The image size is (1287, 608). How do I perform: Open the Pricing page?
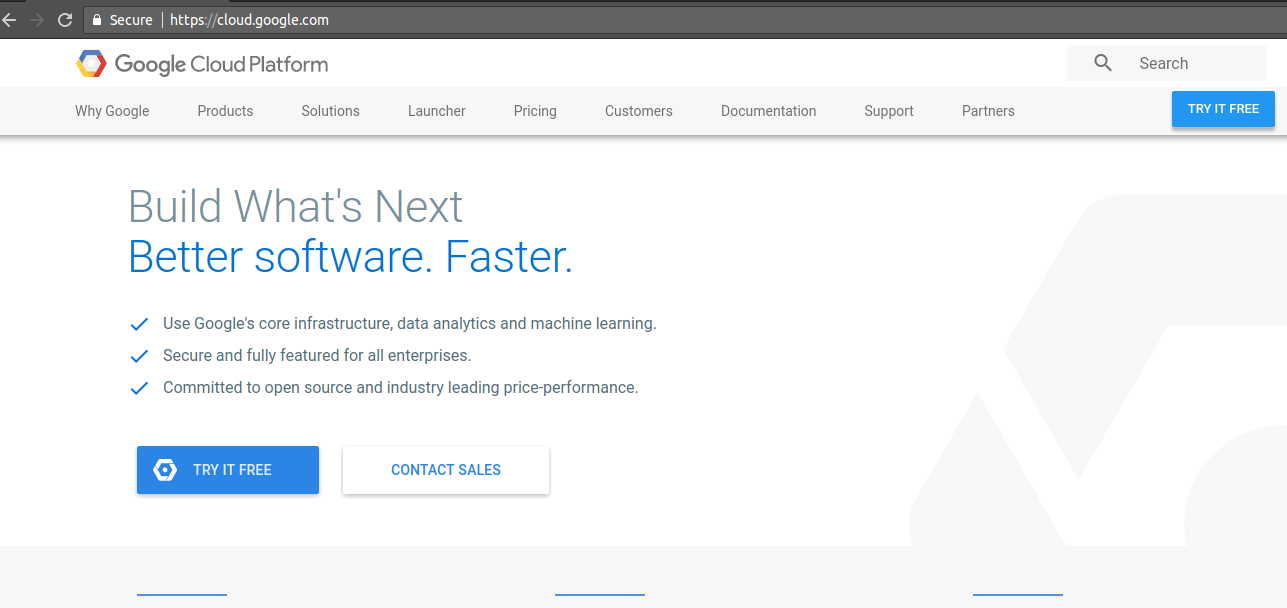pyautogui.click(x=535, y=111)
